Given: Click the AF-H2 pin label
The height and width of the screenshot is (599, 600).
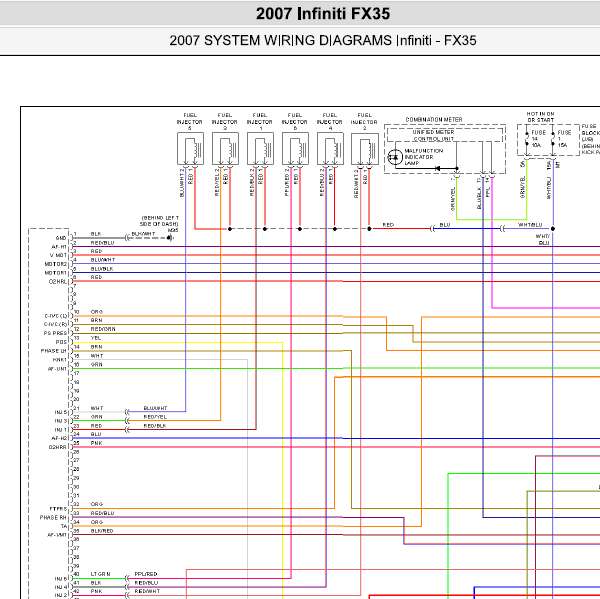Looking at the screenshot, I should [x=59, y=439].
